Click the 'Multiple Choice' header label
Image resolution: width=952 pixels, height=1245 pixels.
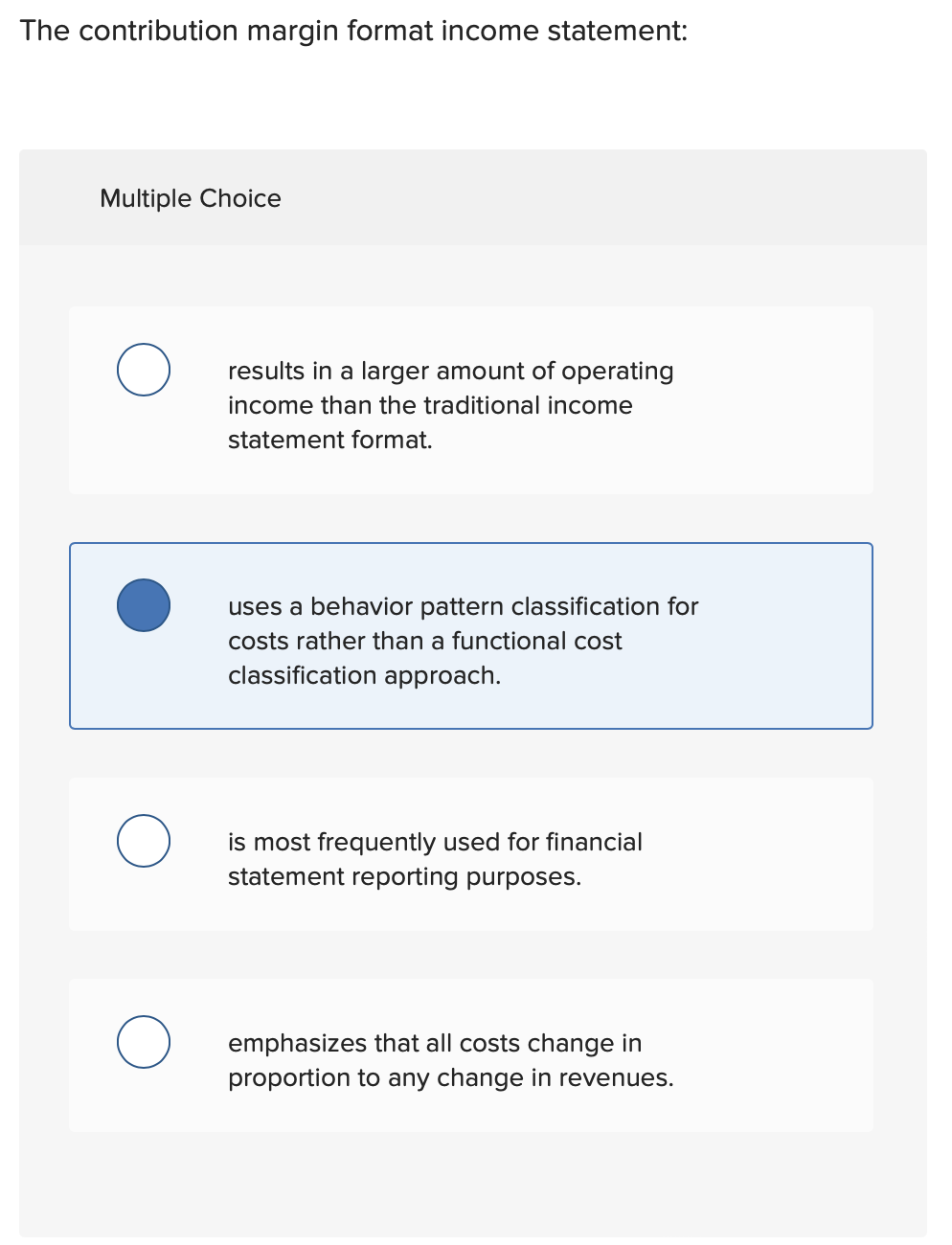[191, 198]
